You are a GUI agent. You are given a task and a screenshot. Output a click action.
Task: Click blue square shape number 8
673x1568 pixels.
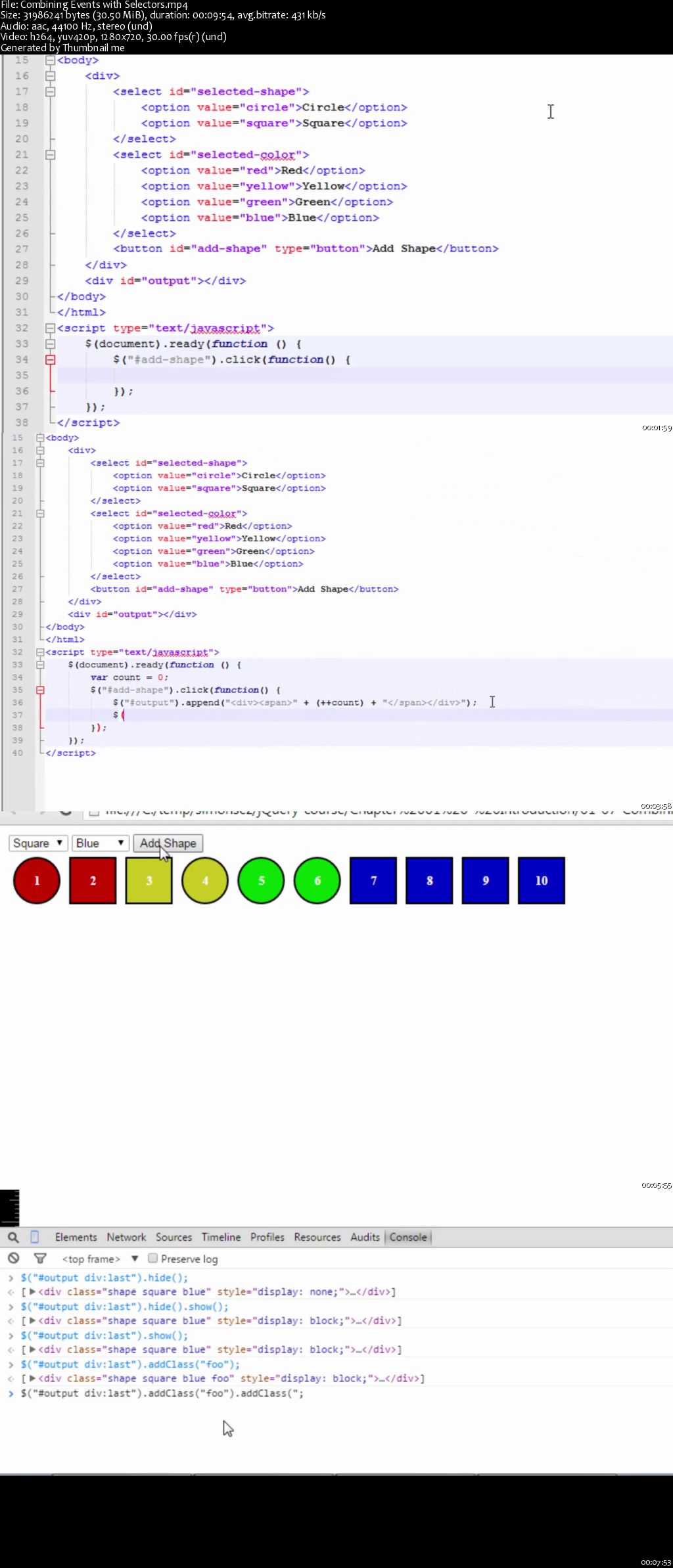(x=429, y=880)
